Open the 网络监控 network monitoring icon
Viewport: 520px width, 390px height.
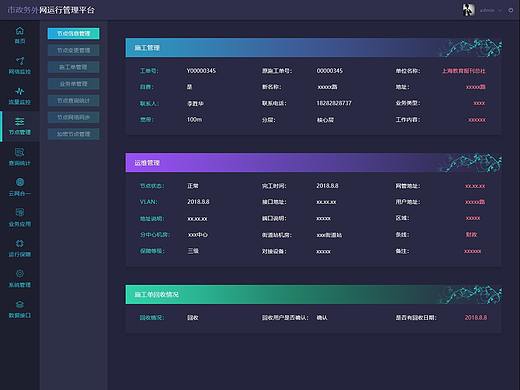pos(20,61)
